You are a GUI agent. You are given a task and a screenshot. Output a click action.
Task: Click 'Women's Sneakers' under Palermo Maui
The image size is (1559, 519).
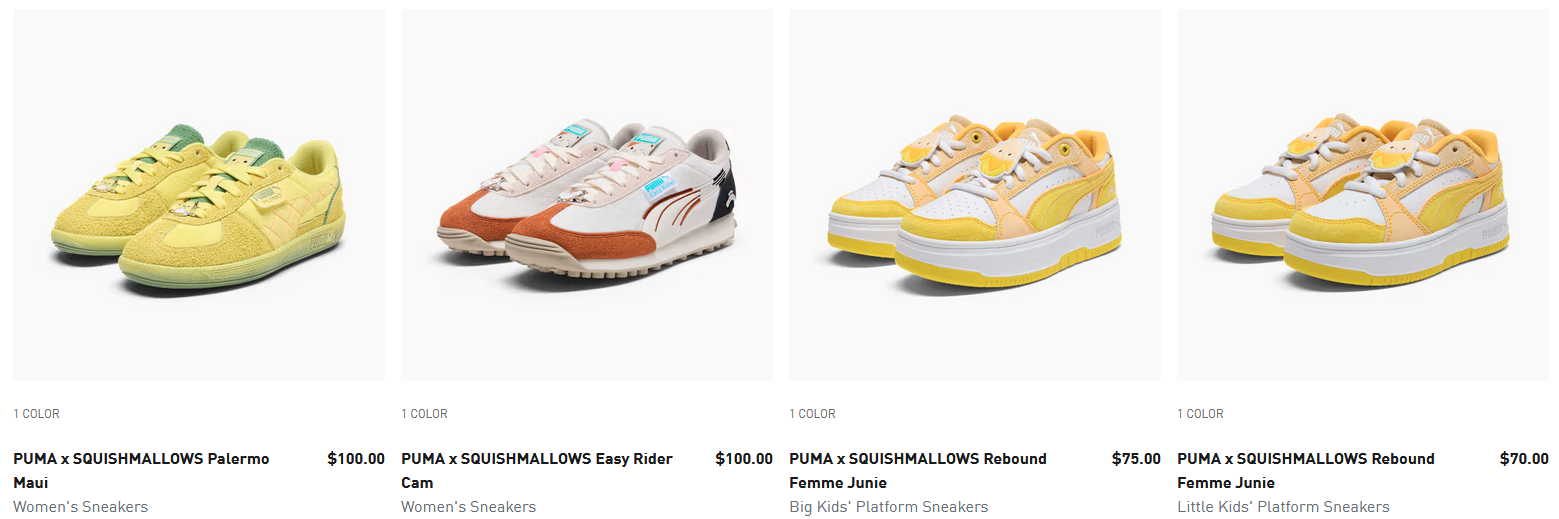tap(80, 507)
